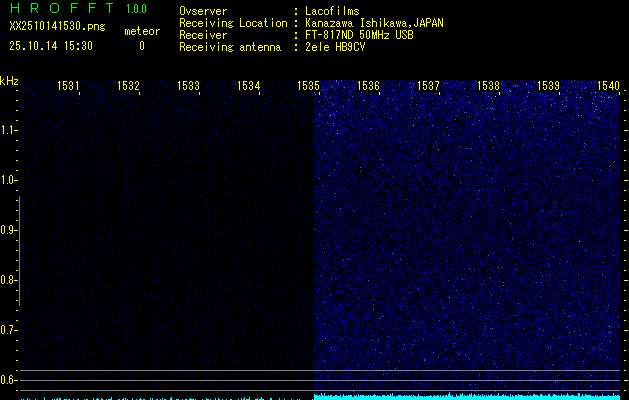The image size is (629, 400).
Task: Click the 1538 time tick label
Action: pyautogui.click(x=488, y=87)
